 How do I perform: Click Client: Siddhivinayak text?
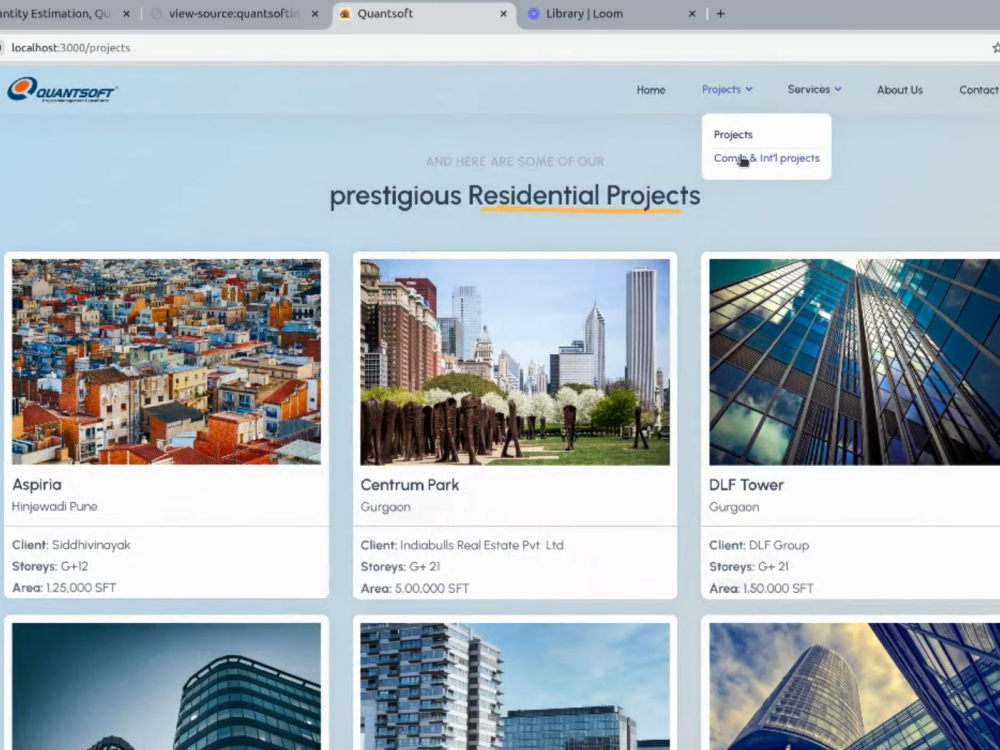[x=71, y=545]
